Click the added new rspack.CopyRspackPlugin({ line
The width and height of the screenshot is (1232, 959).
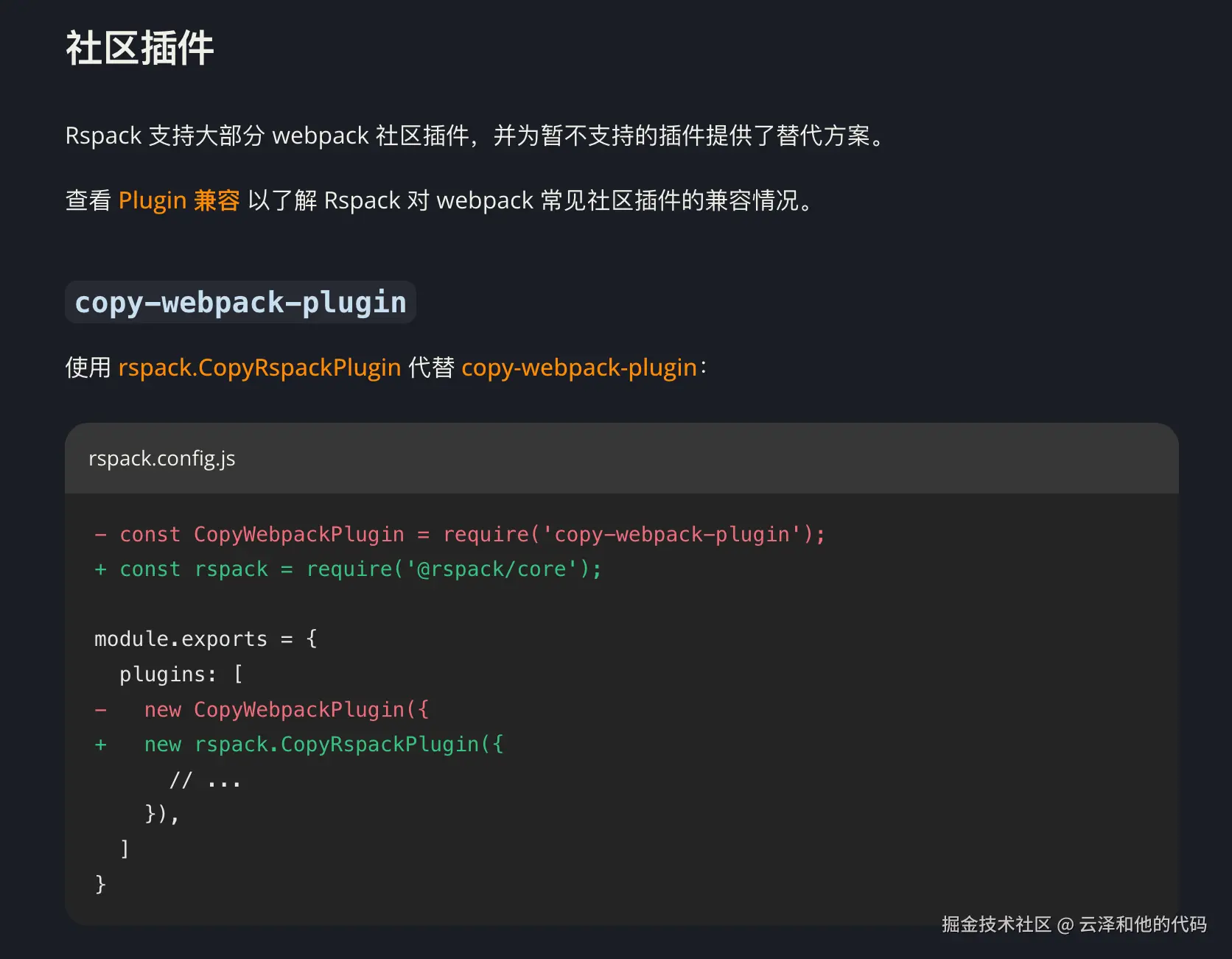(x=323, y=744)
